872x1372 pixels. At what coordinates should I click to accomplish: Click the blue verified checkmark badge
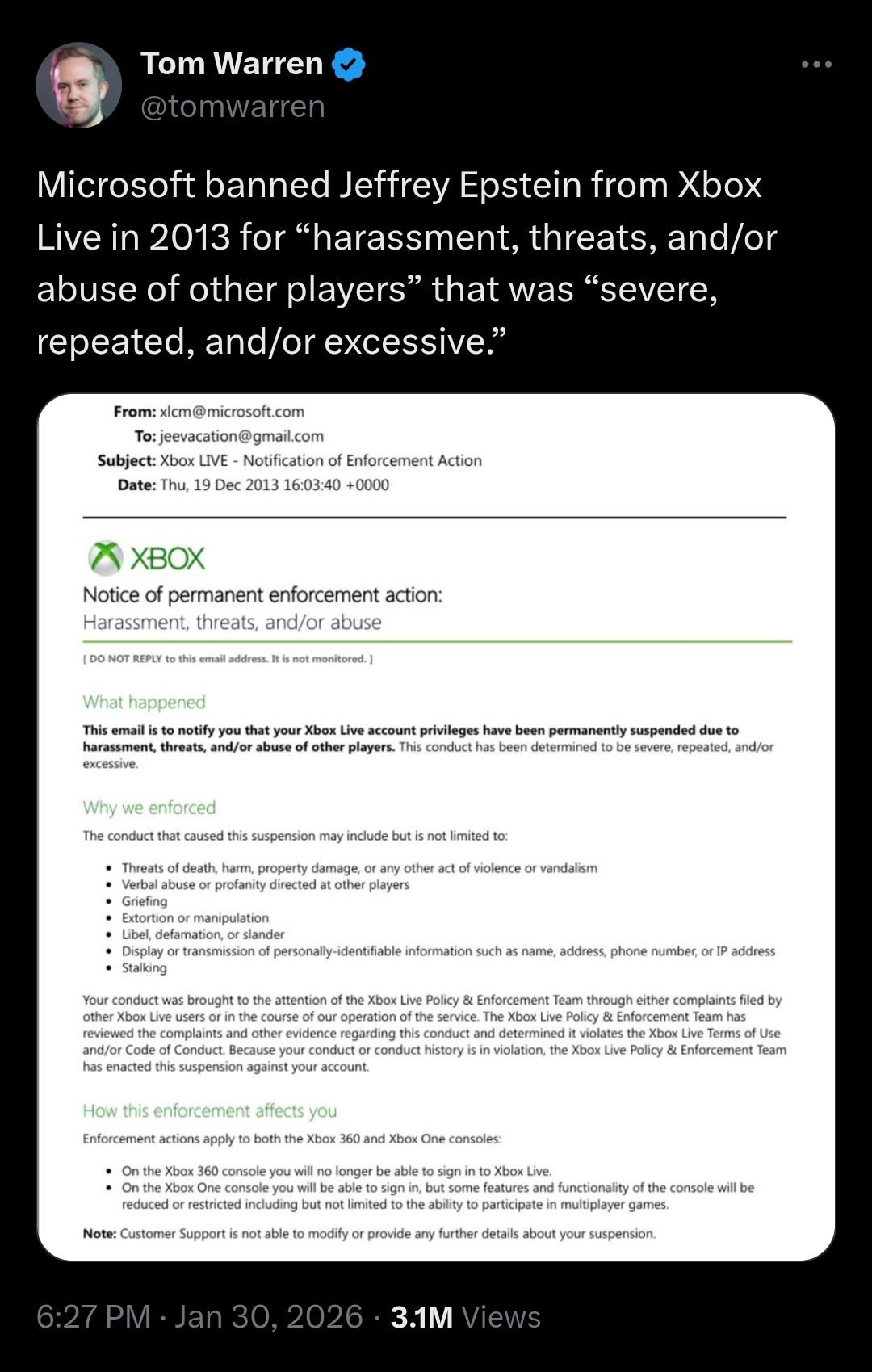click(348, 64)
